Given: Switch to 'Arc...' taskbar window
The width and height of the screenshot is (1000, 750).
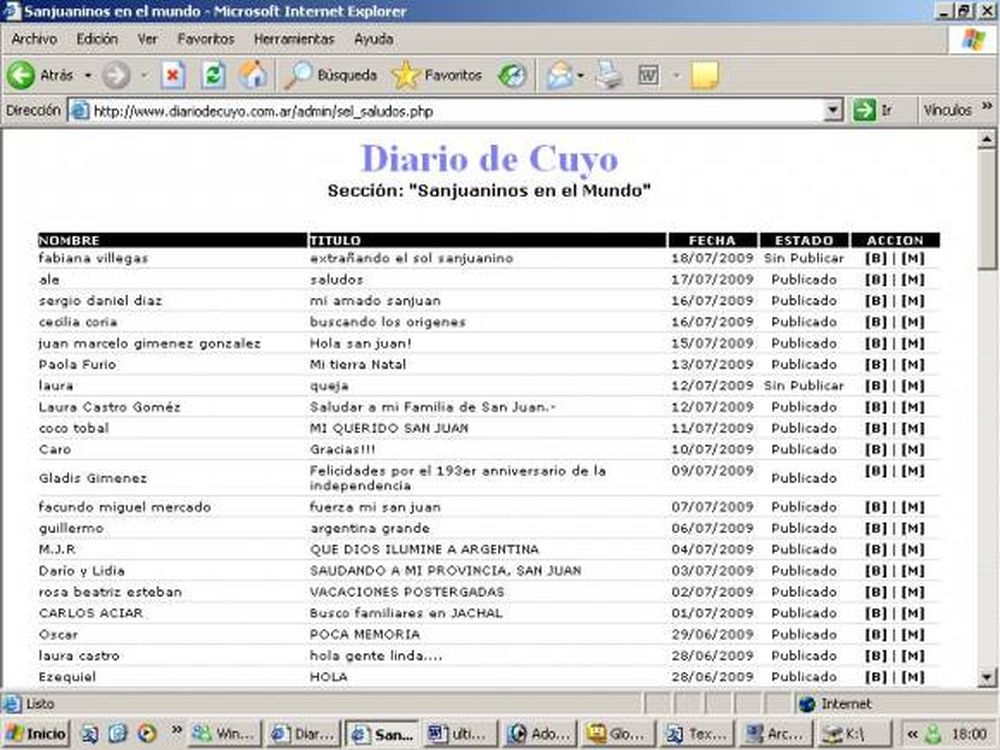Looking at the screenshot, I should (x=776, y=733).
